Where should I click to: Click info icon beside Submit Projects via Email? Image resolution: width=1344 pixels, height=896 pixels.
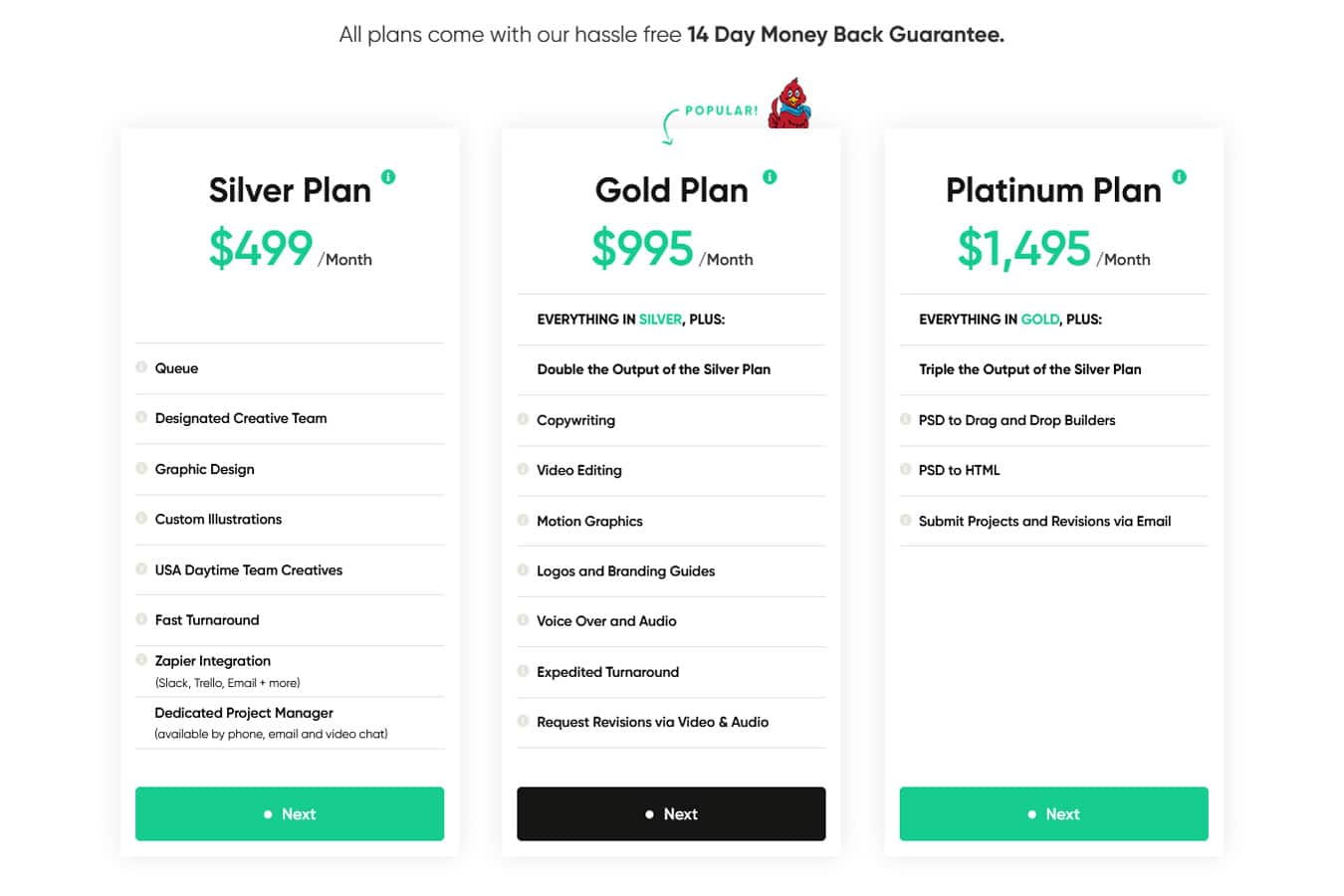coord(905,520)
